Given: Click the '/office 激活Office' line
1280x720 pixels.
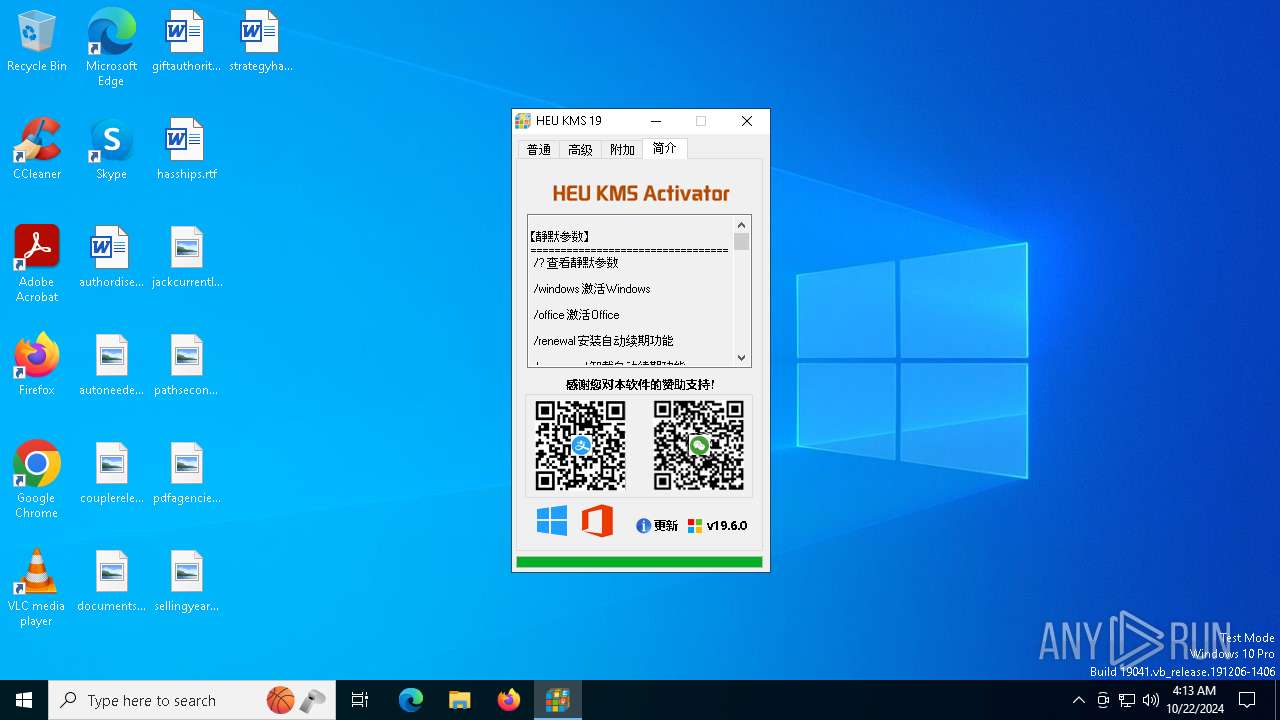Looking at the screenshot, I should tap(576, 315).
